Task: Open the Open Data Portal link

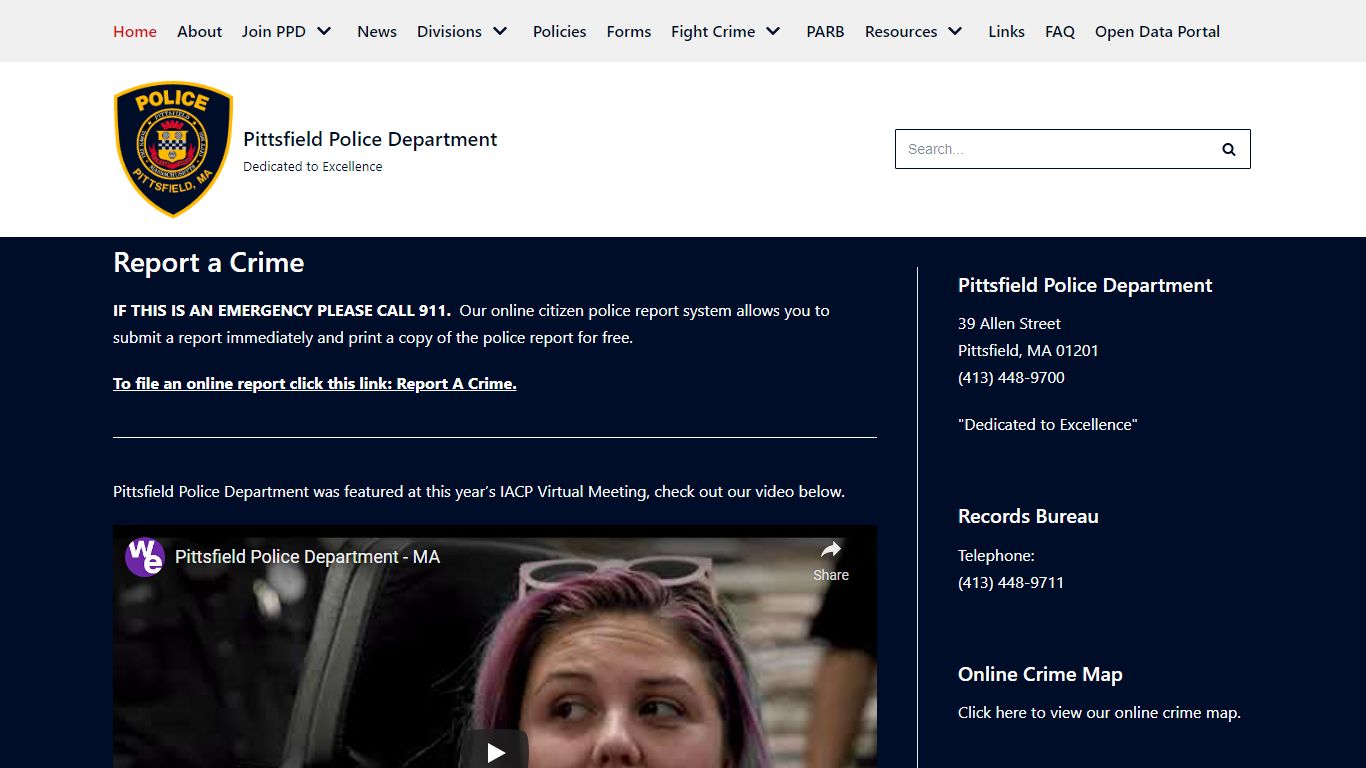Action: pos(1158,31)
